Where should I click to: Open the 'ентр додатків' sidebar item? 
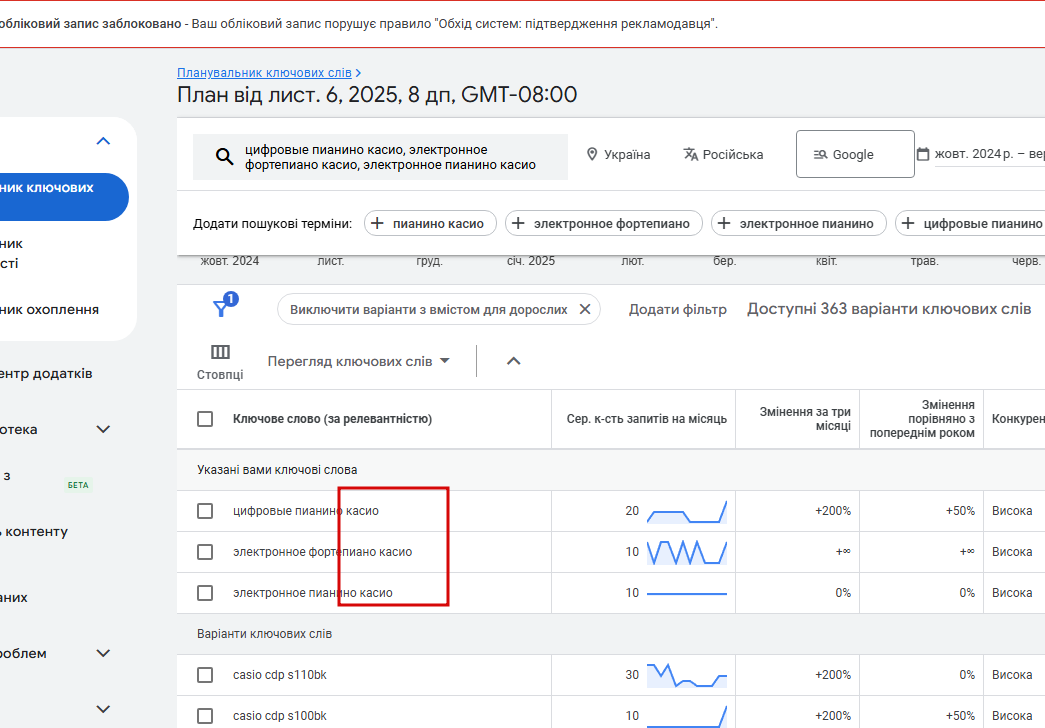point(46,374)
